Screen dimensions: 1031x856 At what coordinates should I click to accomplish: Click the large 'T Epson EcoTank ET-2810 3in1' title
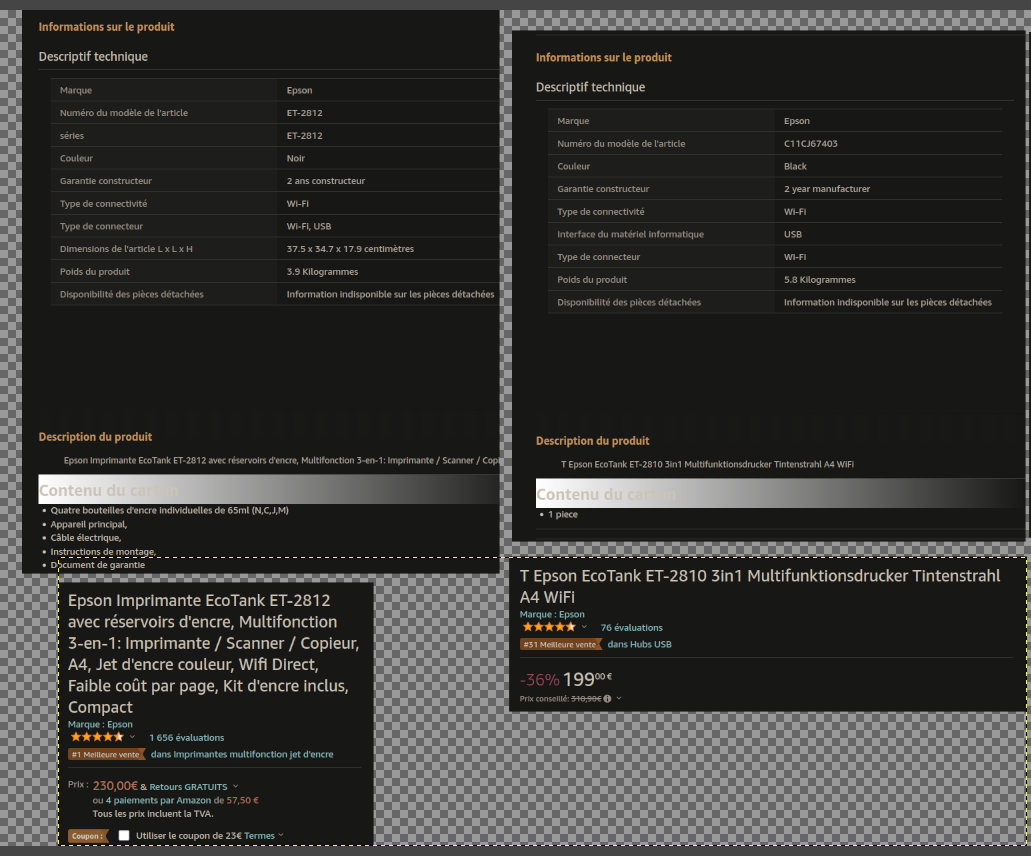759,586
